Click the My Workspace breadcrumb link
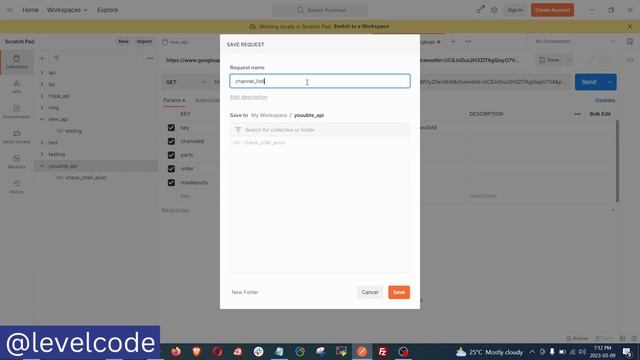Viewport: 640px width, 360px height. 269,116
